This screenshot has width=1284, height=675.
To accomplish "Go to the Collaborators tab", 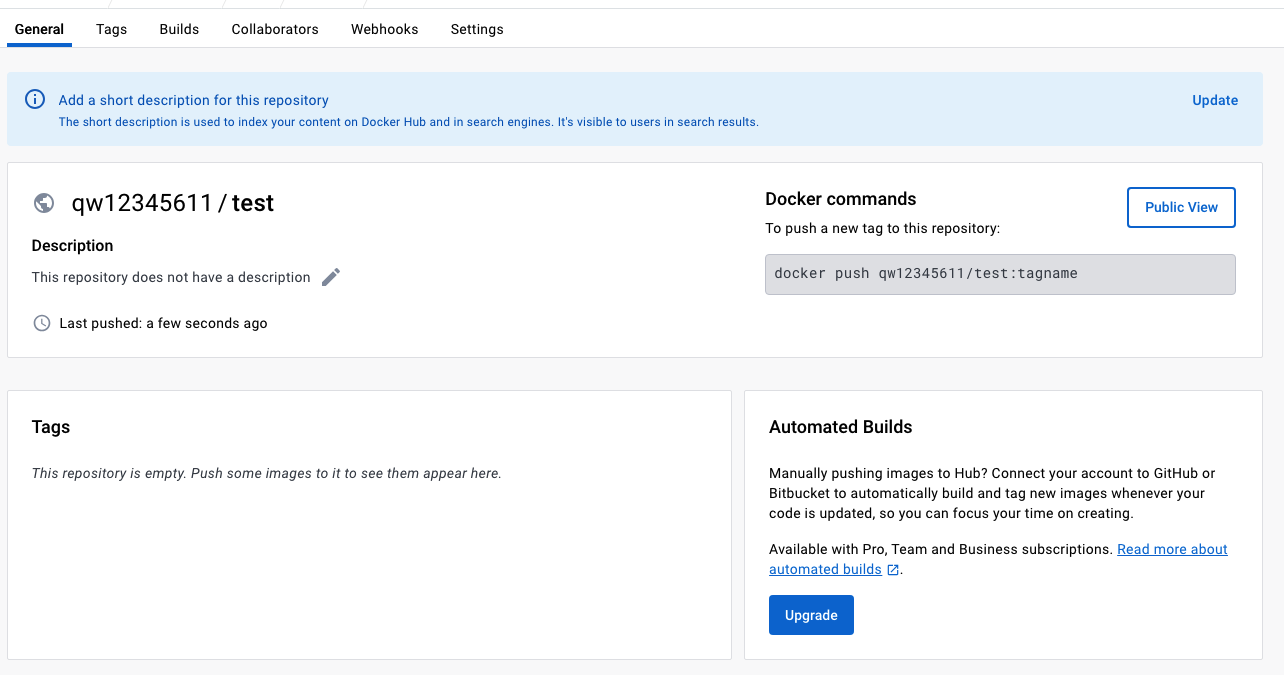I will (275, 29).
